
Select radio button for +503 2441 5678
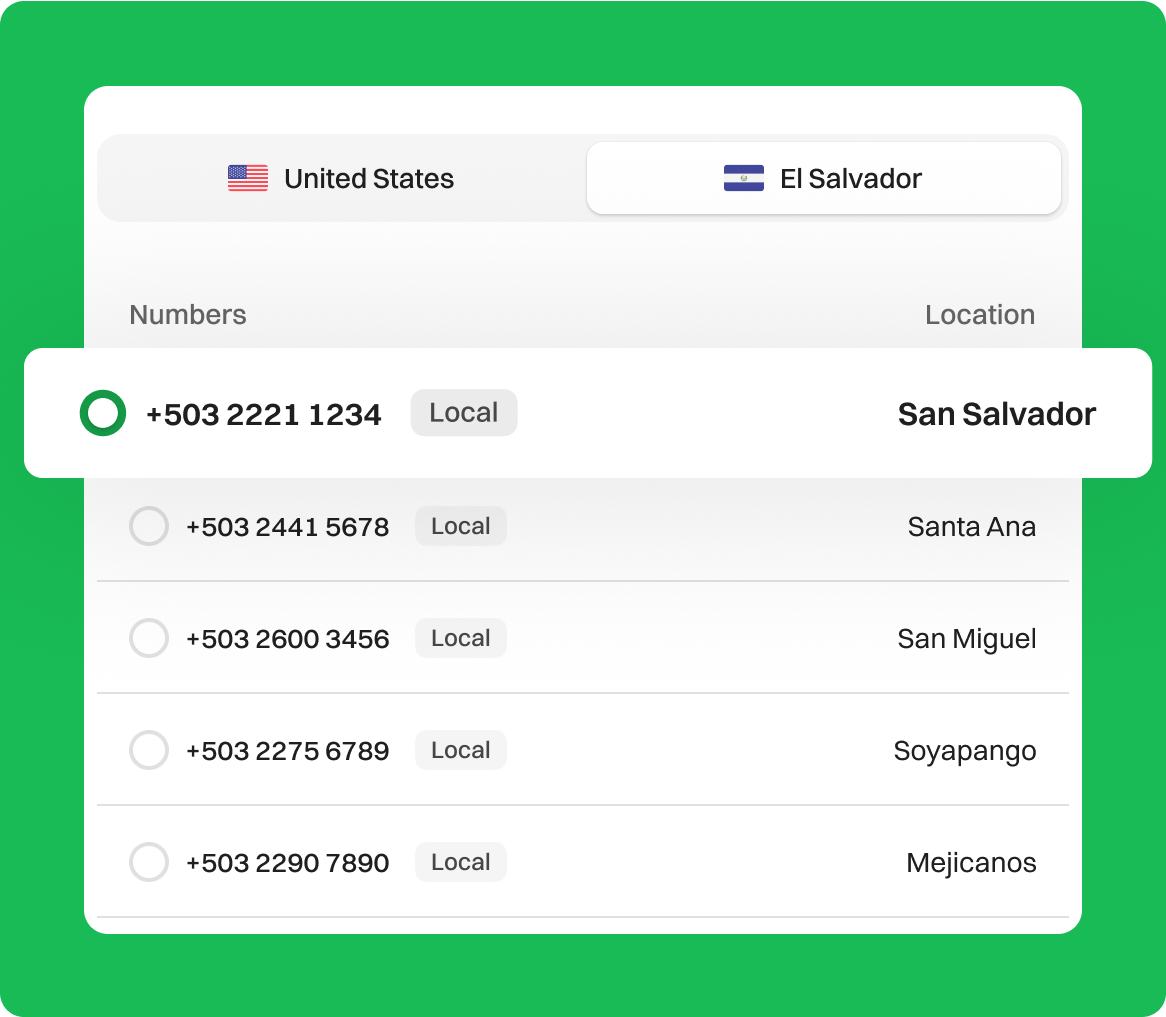click(x=149, y=526)
